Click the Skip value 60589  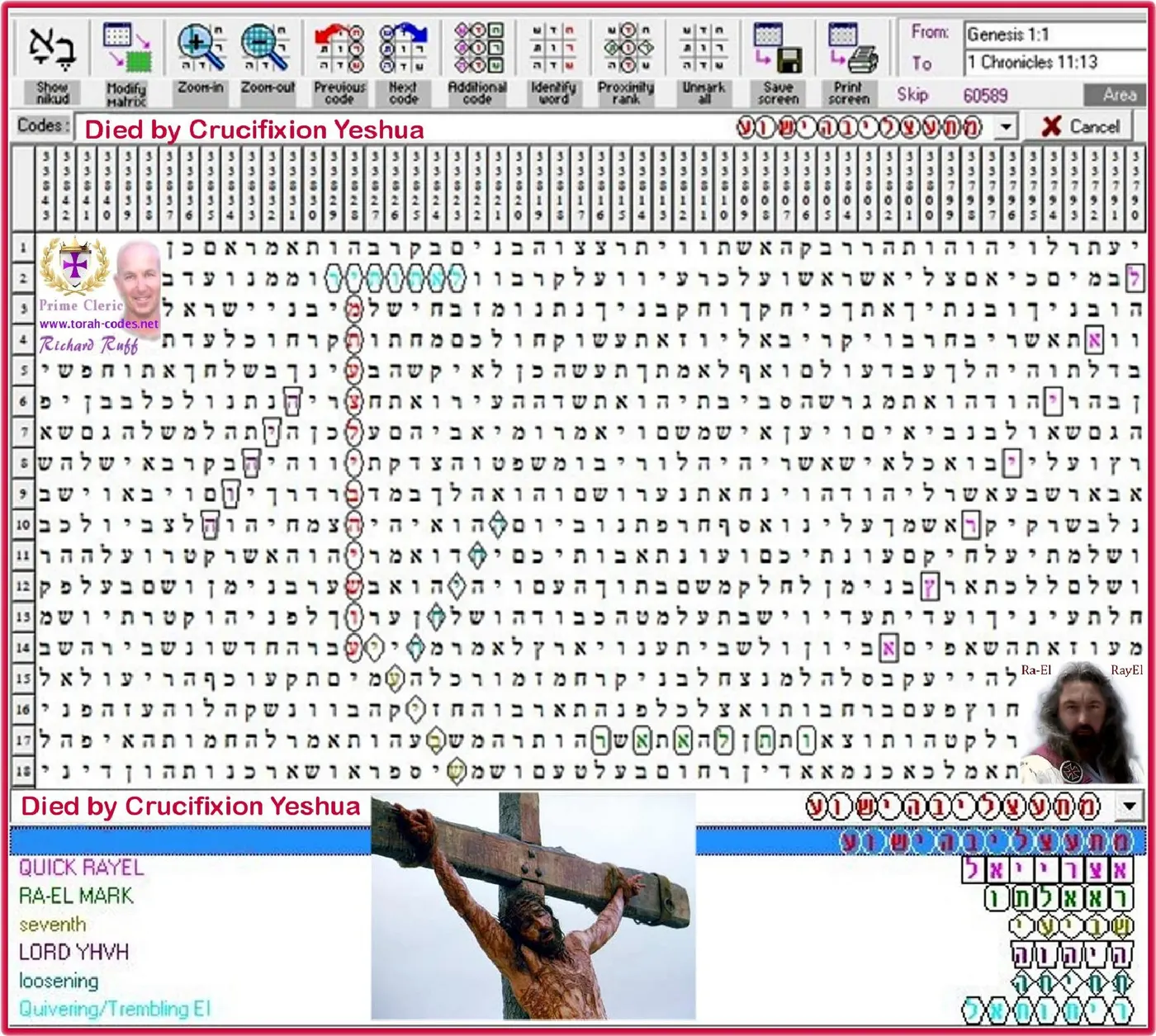985,96
